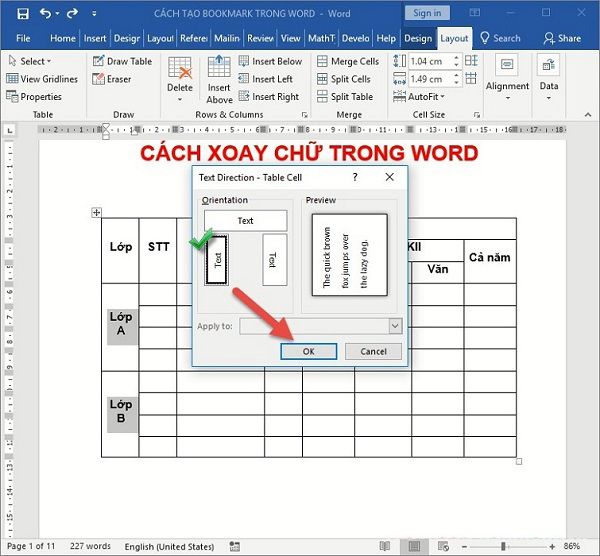600x556 pixels.
Task: Click the Save icon in title bar
Action: [x=20, y=13]
